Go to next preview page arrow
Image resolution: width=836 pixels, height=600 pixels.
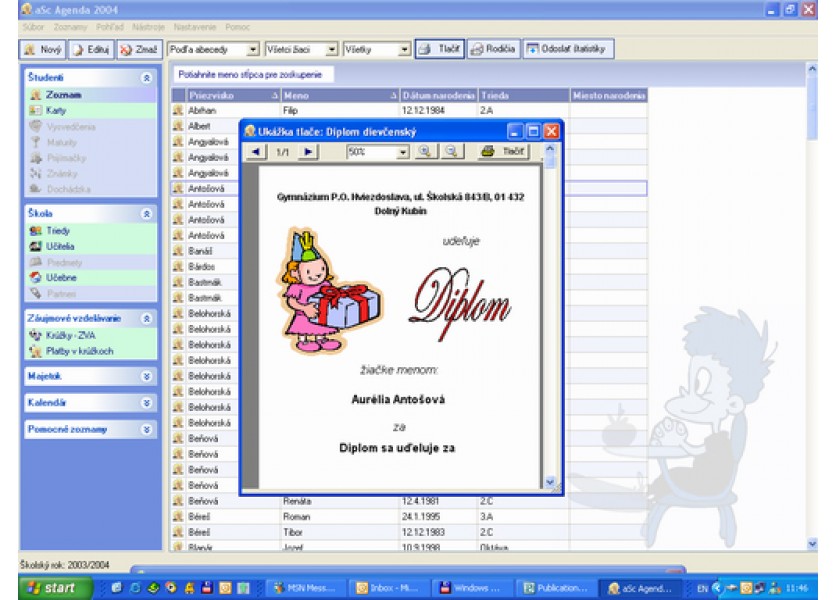(308, 152)
